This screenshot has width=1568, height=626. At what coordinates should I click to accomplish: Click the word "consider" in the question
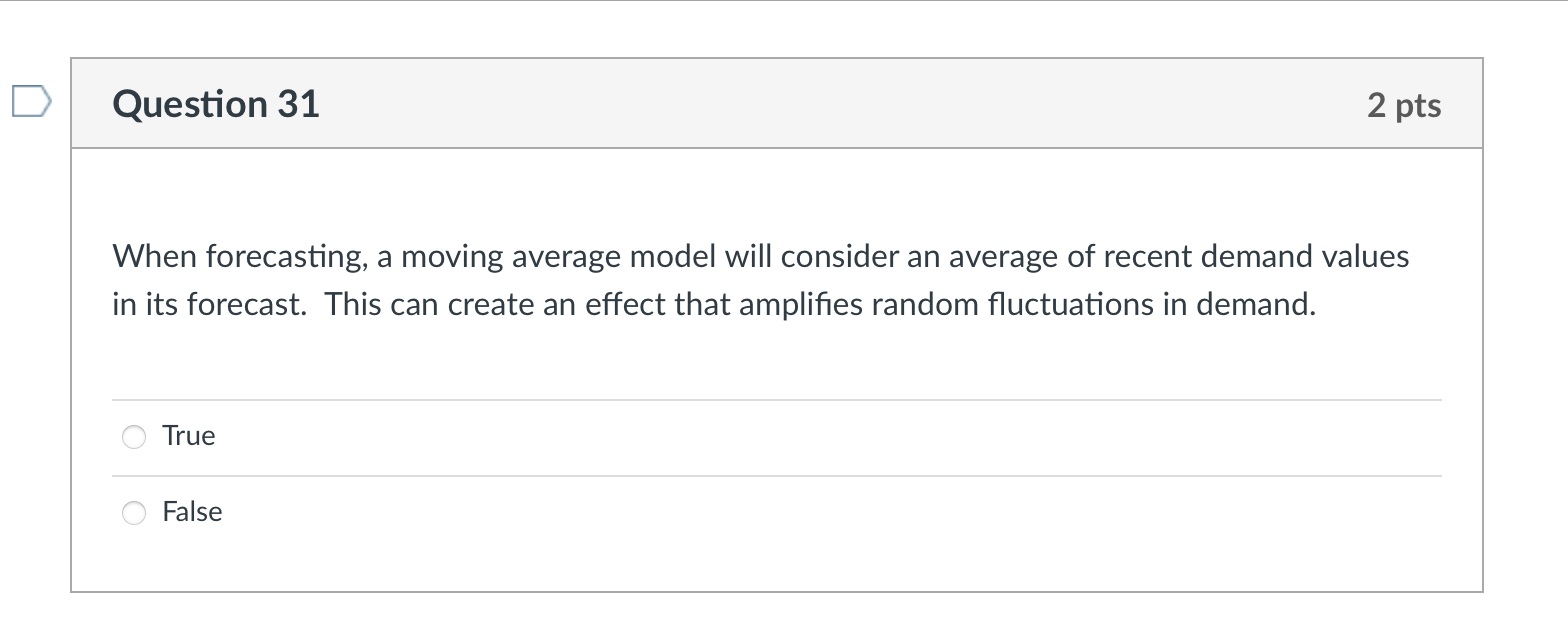tap(840, 257)
